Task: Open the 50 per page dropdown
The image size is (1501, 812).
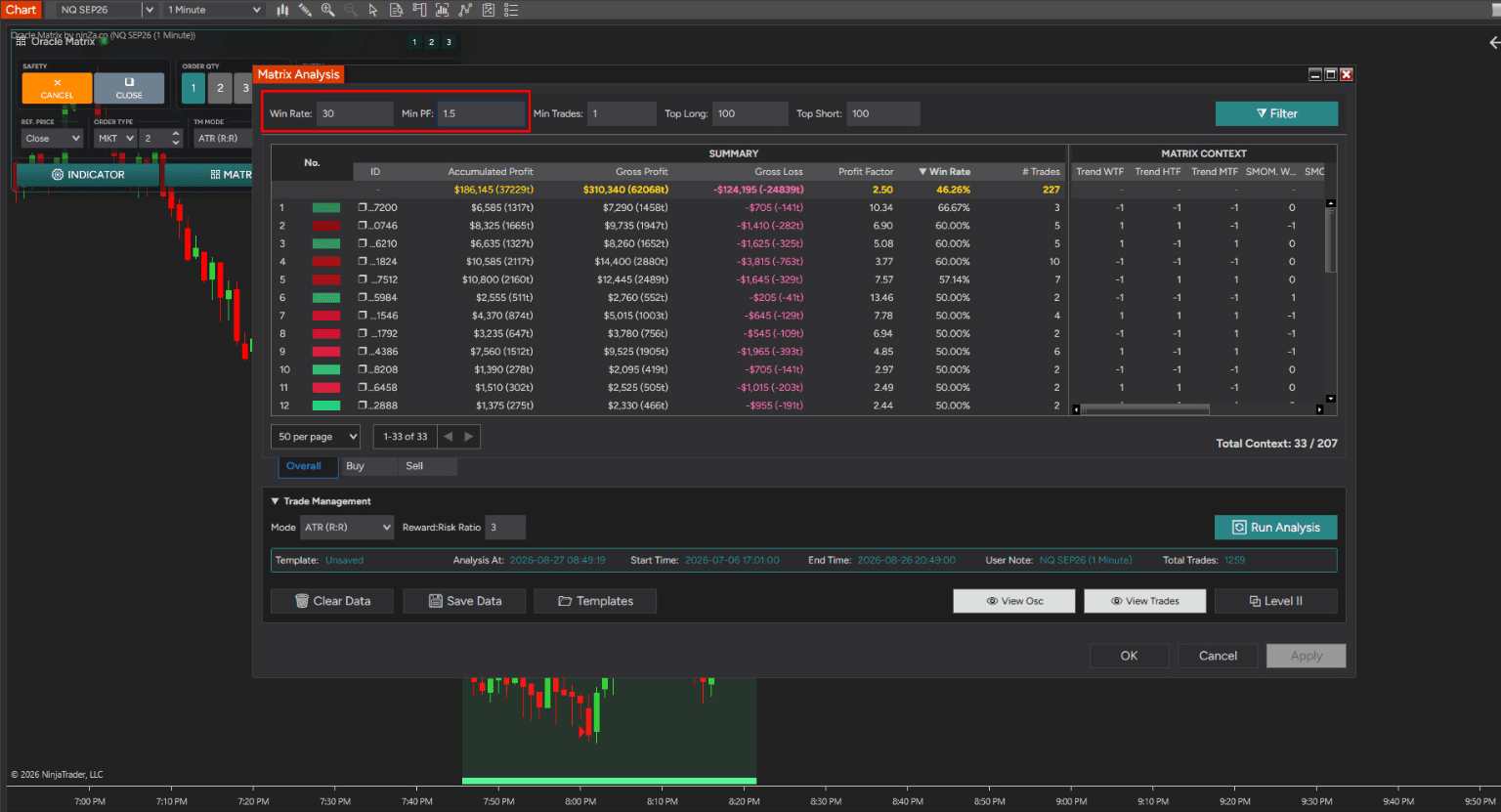Action: (x=316, y=437)
